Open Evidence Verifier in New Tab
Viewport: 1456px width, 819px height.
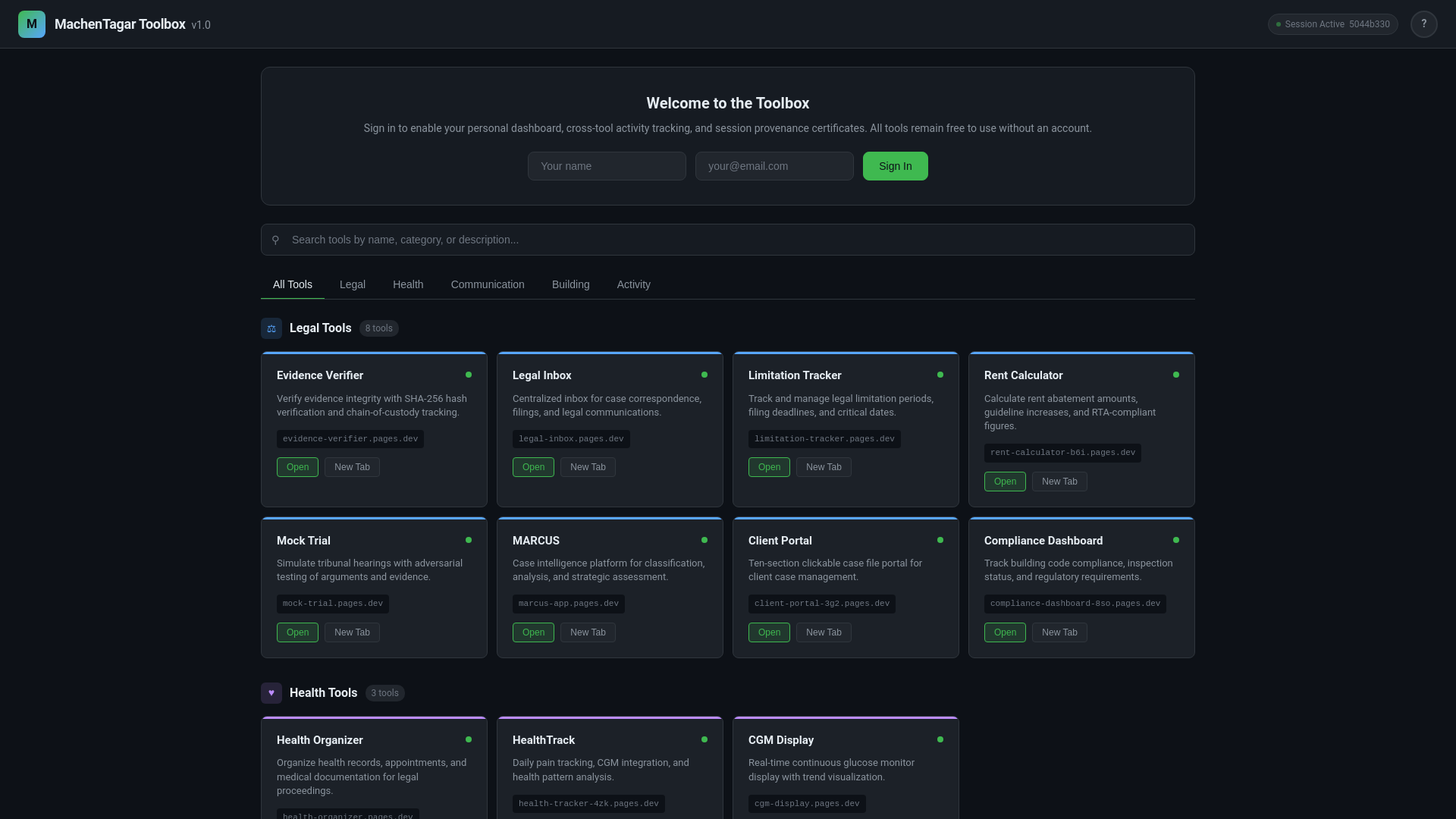pyautogui.click(x=352, y=467)
